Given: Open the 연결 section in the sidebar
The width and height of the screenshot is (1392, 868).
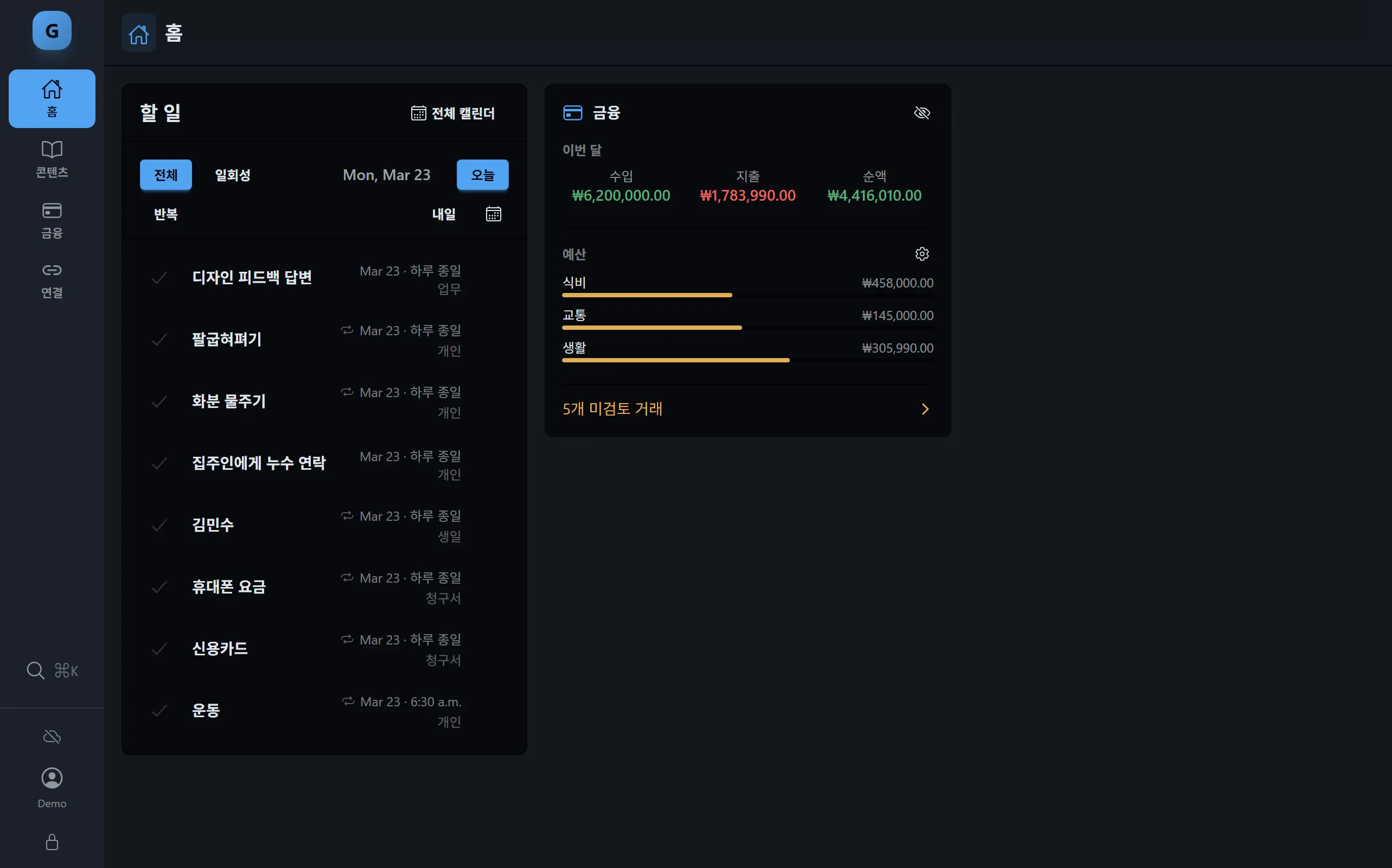Looking at the screenshot, I should [x=52, y=279].
